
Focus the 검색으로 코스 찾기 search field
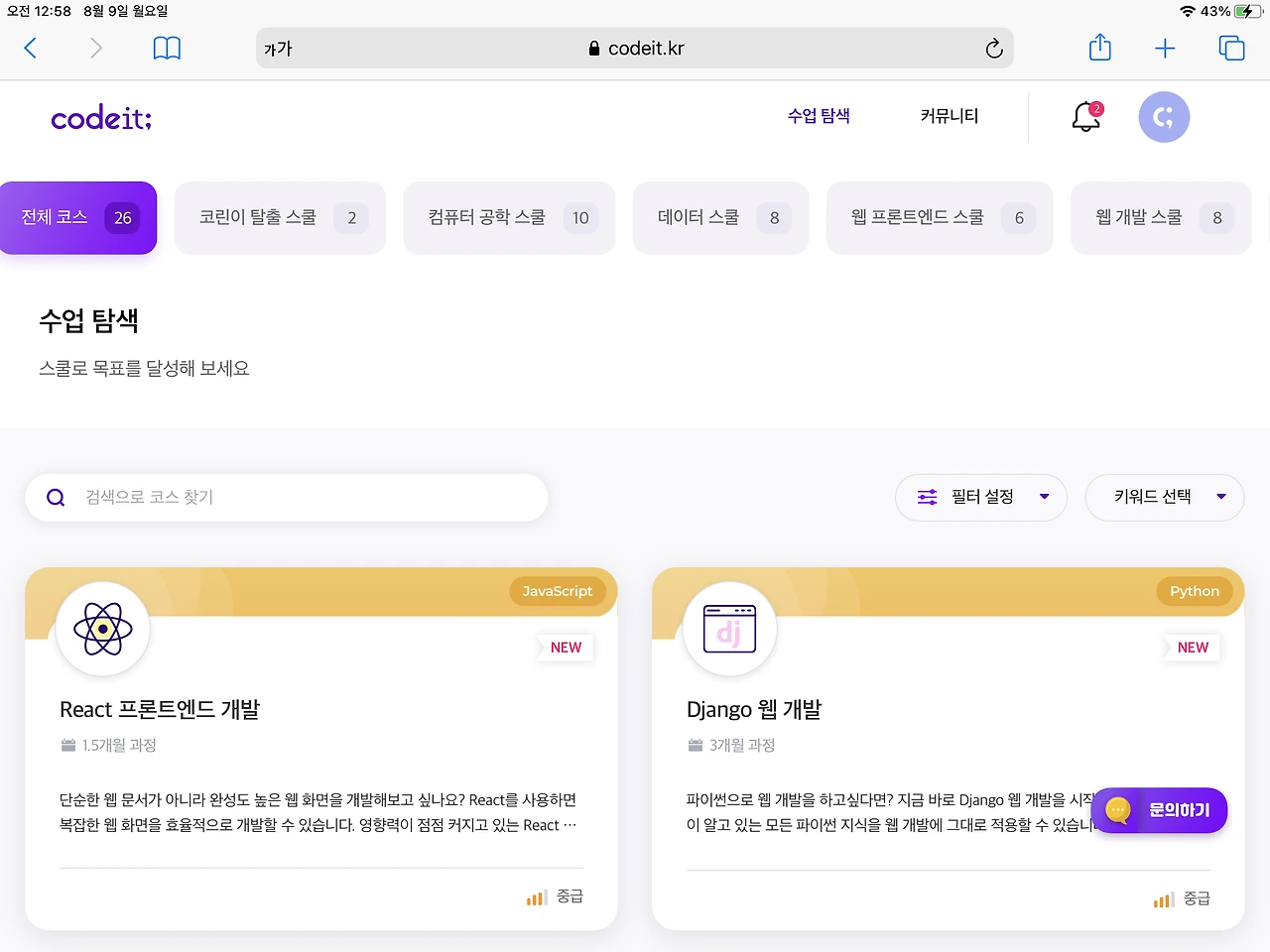point(287,498)
